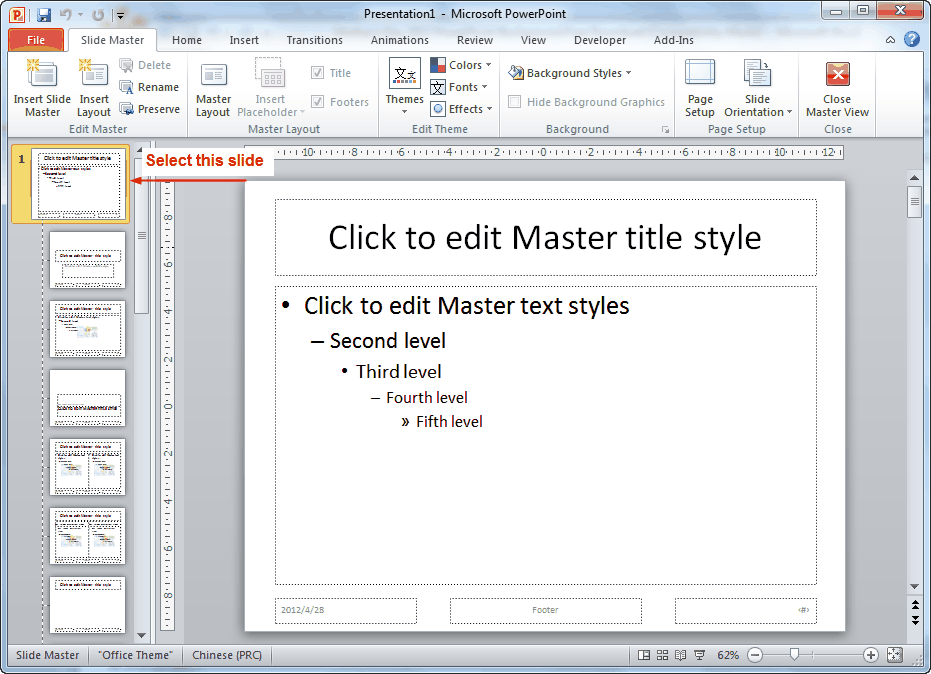Image resolution: width=931 pixels, height=674 pixels.
Task: Switch to Normal view in status bar
Action: click(x=644, y=655)
